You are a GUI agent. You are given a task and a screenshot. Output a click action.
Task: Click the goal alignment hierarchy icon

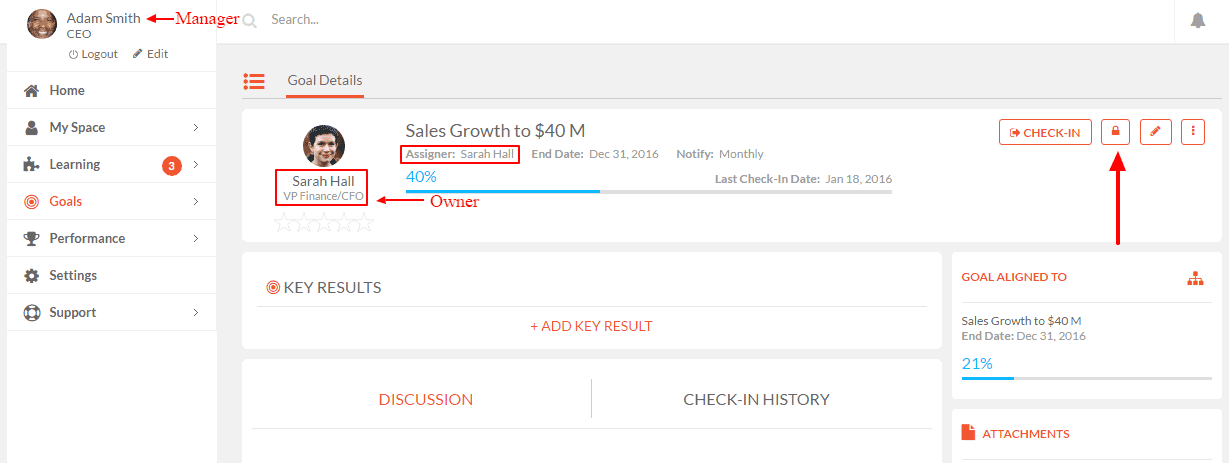tap(1195, 279)
